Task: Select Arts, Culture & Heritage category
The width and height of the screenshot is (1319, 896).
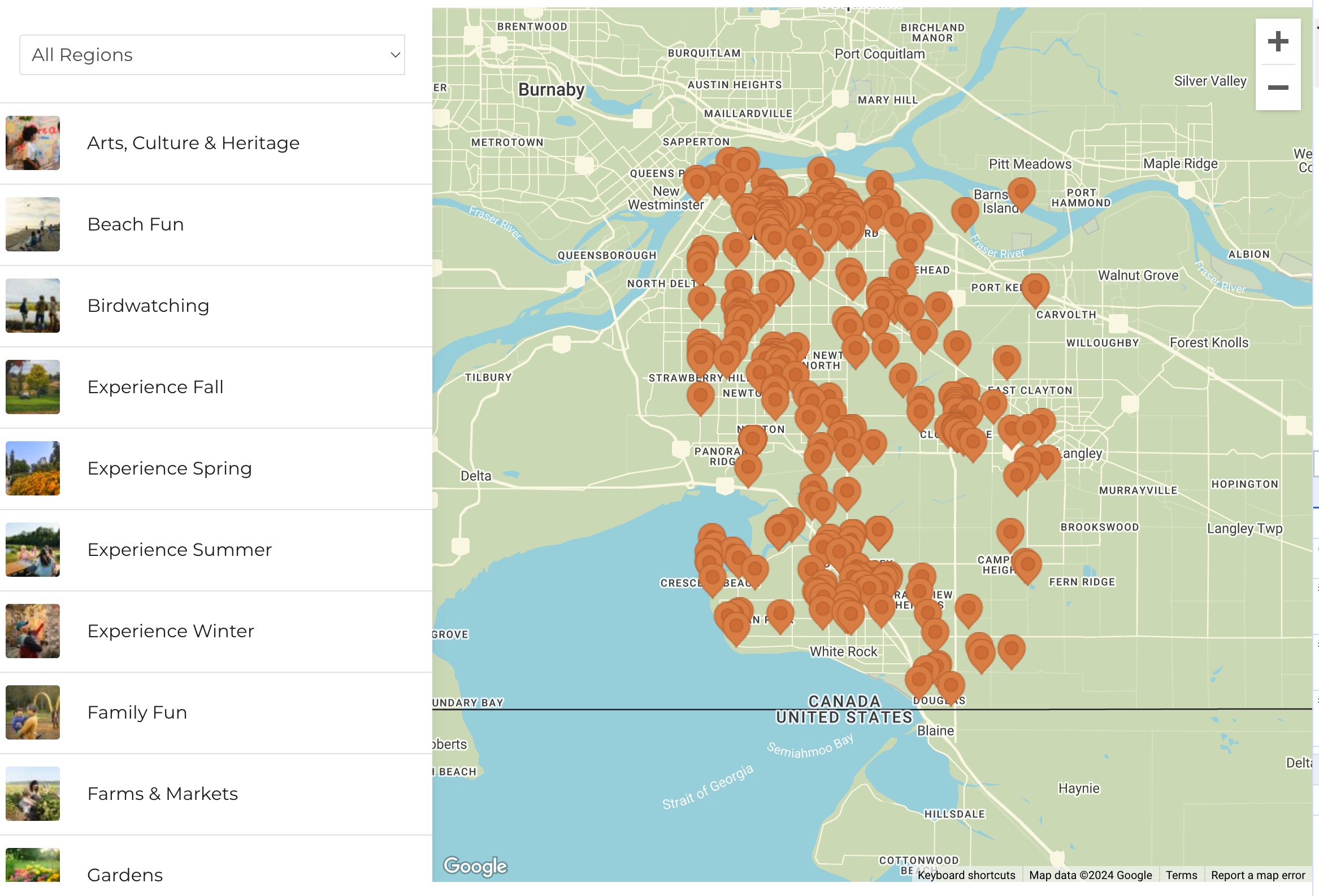Action: click(x=193, y=143)
